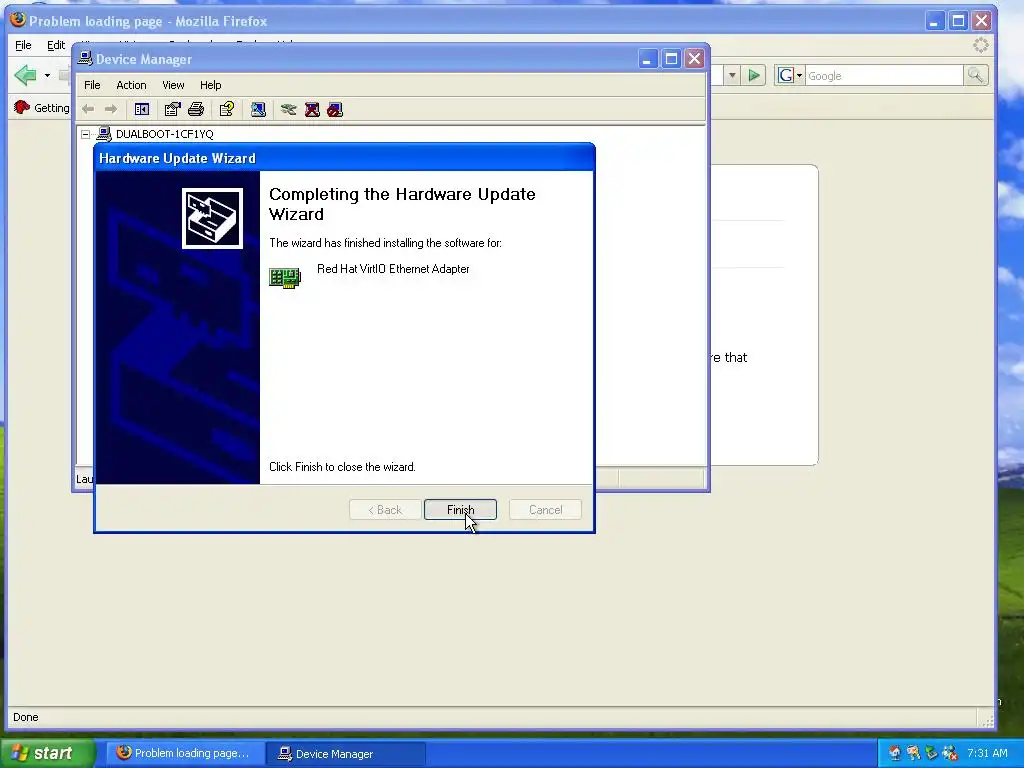This screenshot has width=1024, height=768.
Task: Maximize the Device Manager window
Action: click(671, 59)
